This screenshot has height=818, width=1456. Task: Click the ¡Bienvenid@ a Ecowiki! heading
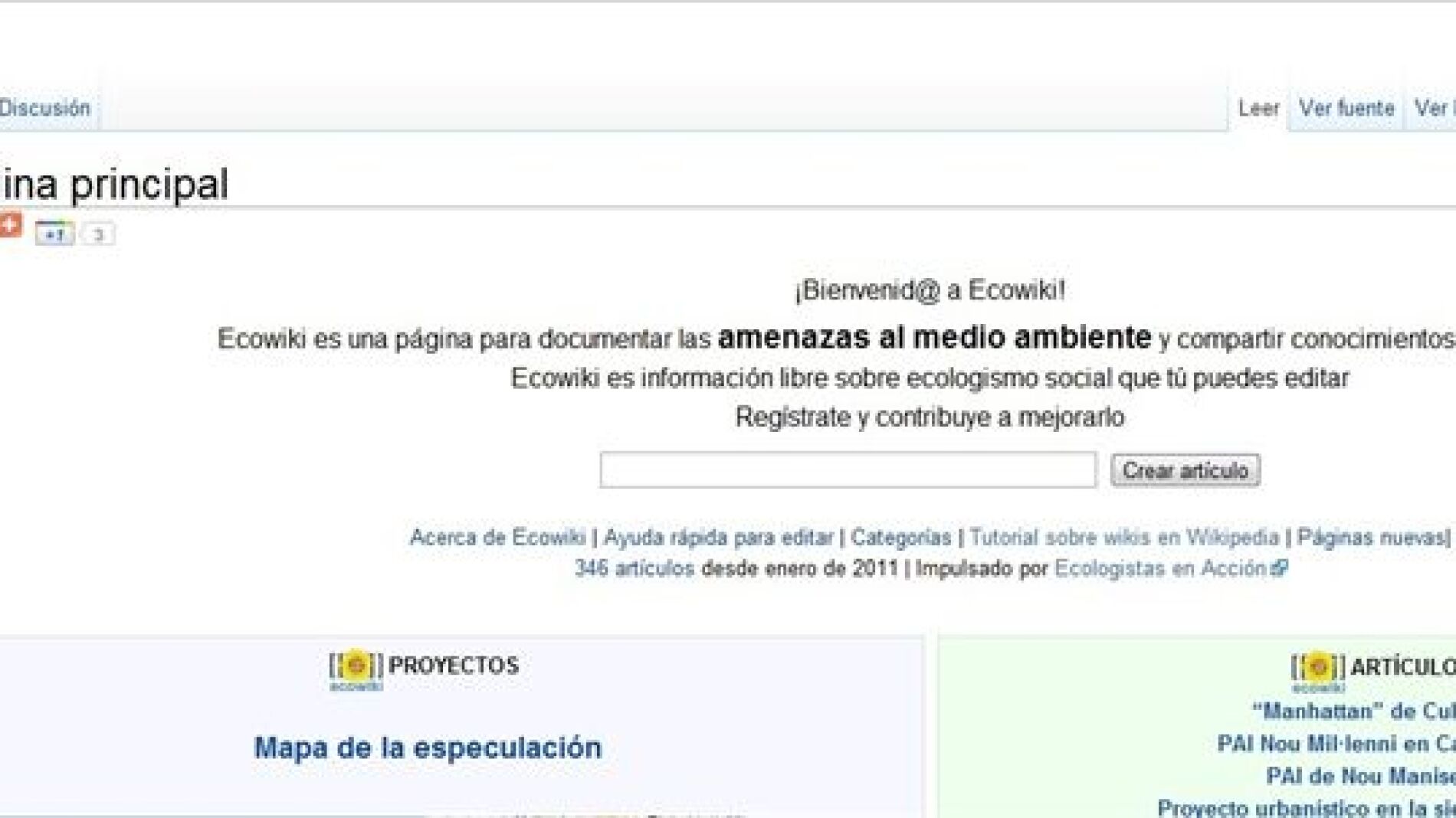(x=930, y=290)
